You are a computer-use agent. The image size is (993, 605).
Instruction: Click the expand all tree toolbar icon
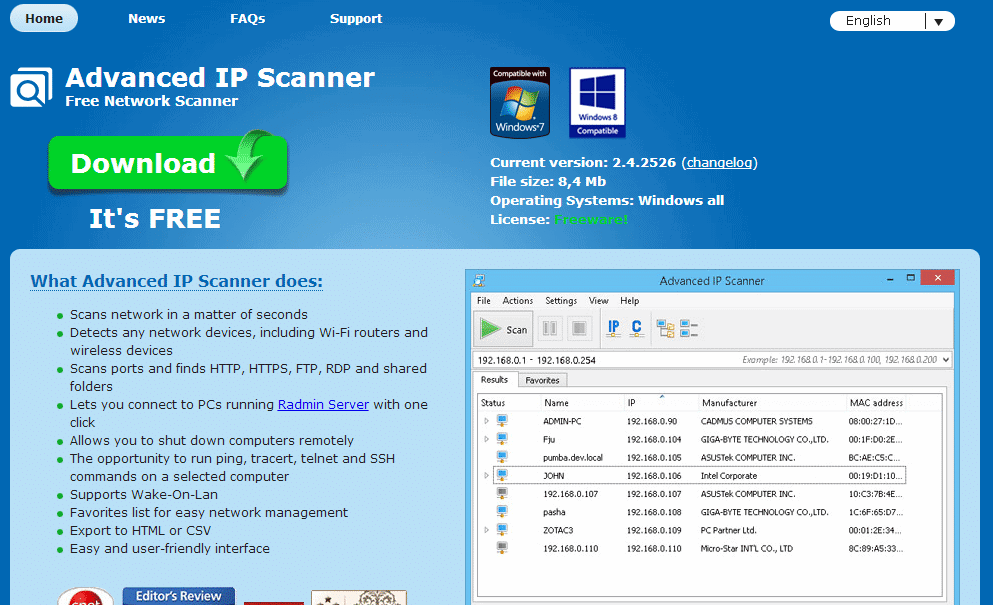tap(665, 328)
